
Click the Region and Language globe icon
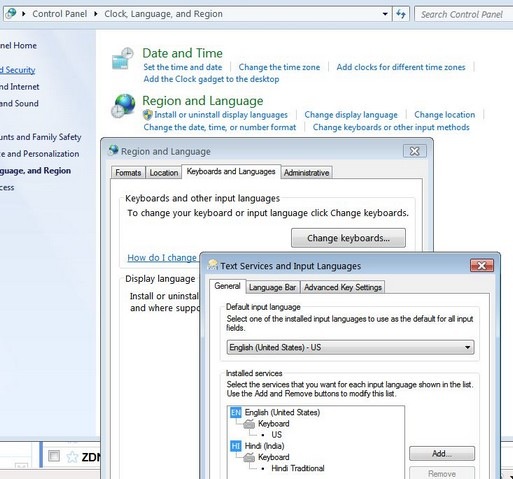coord(123,106)
